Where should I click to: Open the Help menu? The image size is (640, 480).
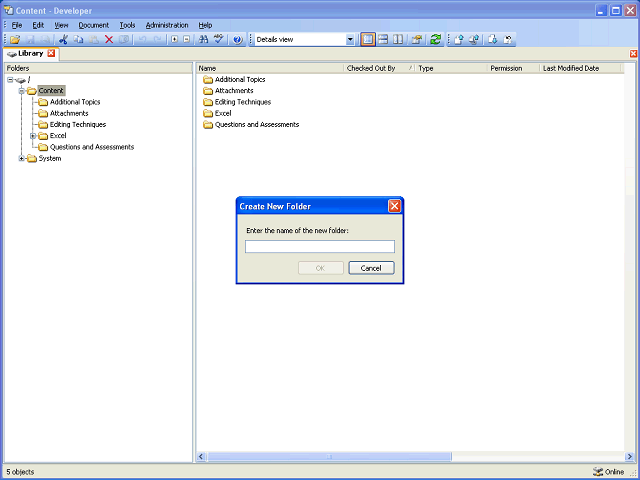click(x=205, y=25)
